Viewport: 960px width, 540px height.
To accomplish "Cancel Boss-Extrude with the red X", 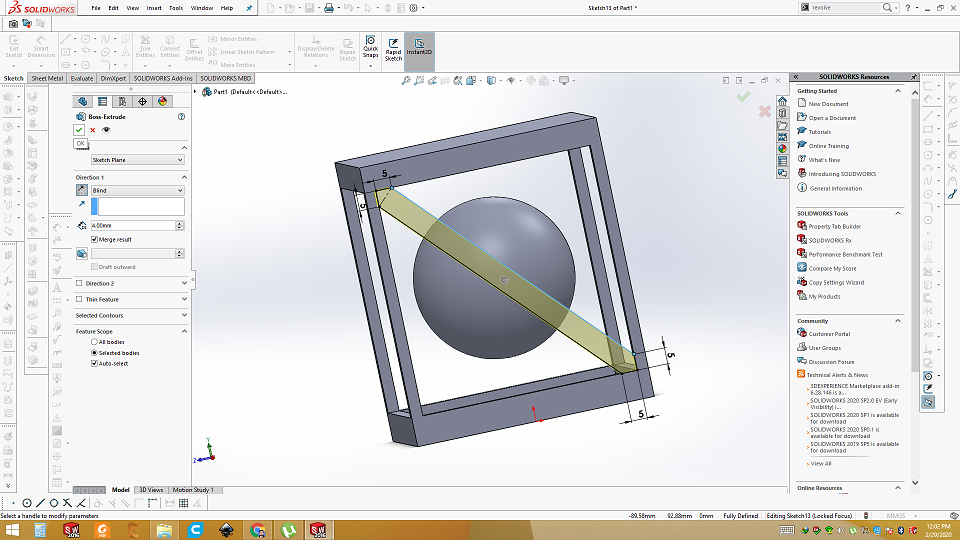I will [93, 130].
